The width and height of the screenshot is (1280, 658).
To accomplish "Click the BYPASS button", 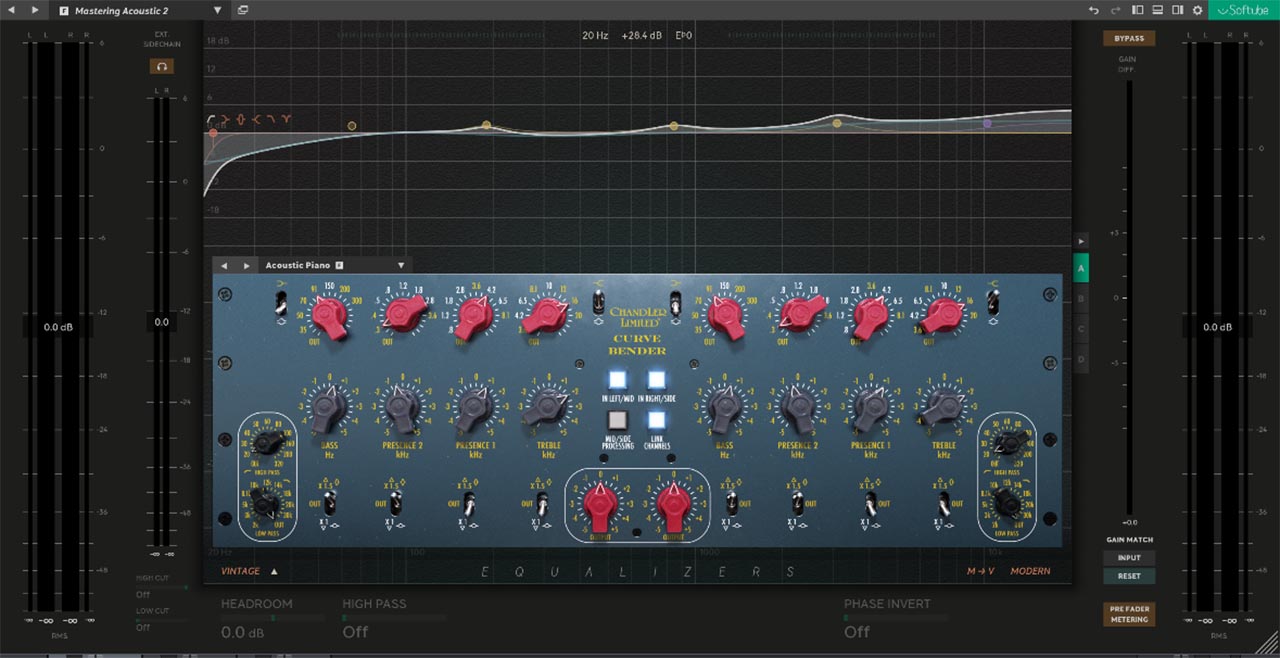I will click(1128, 38).
